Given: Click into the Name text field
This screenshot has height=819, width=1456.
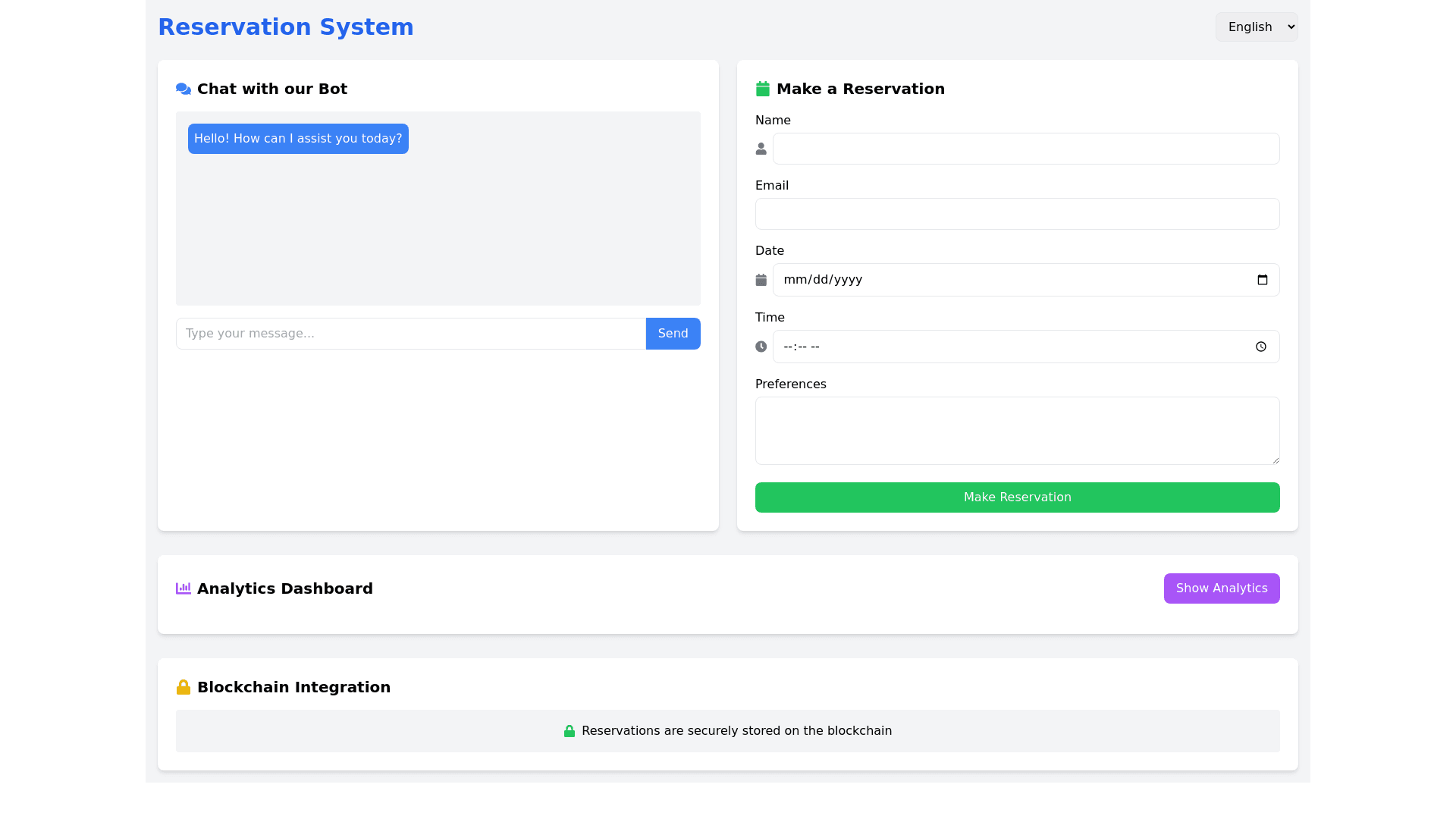Looking at the screenshot, I should (x=1025, y=149).
